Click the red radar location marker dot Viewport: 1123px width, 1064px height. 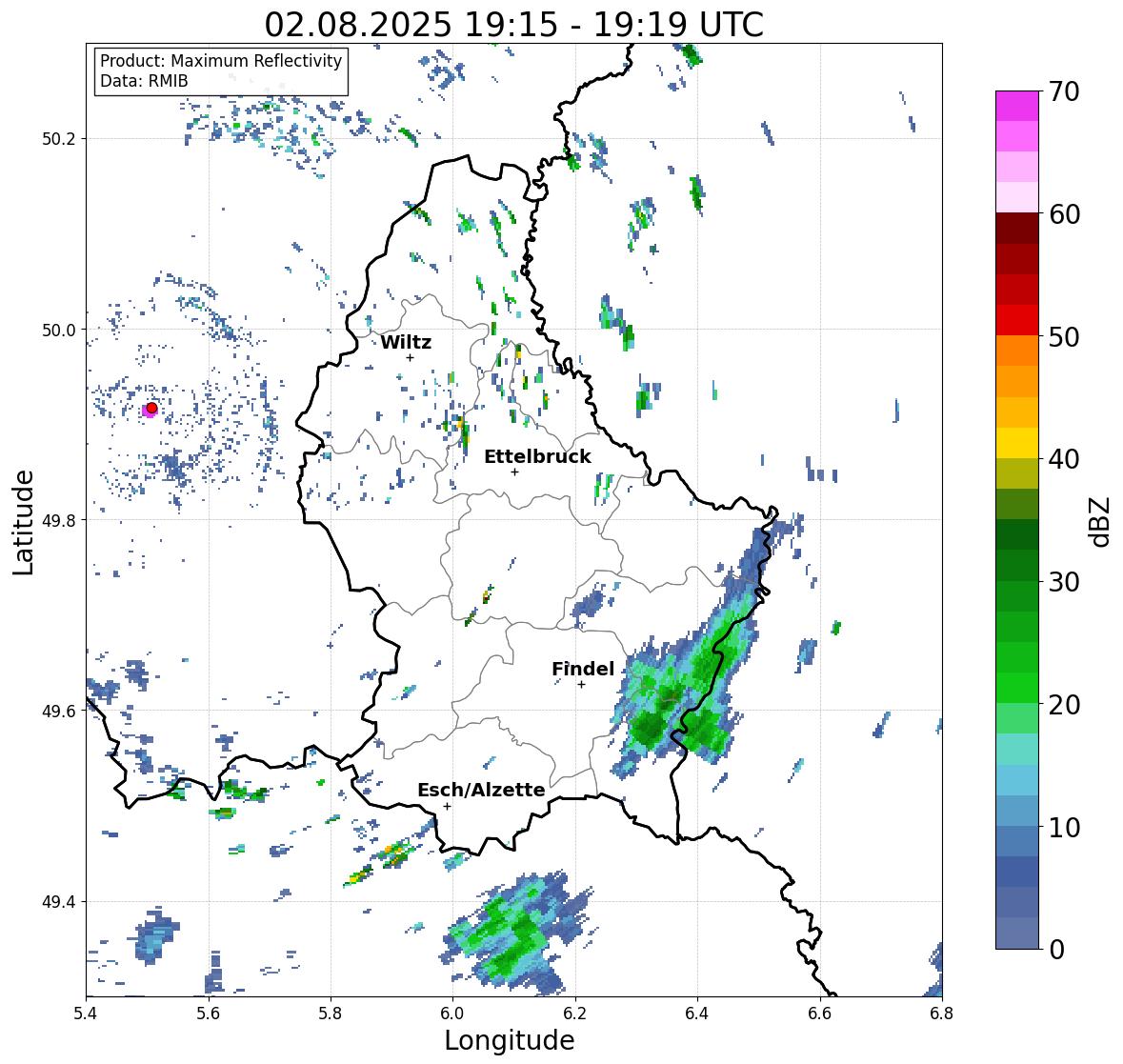pos(151,408)
